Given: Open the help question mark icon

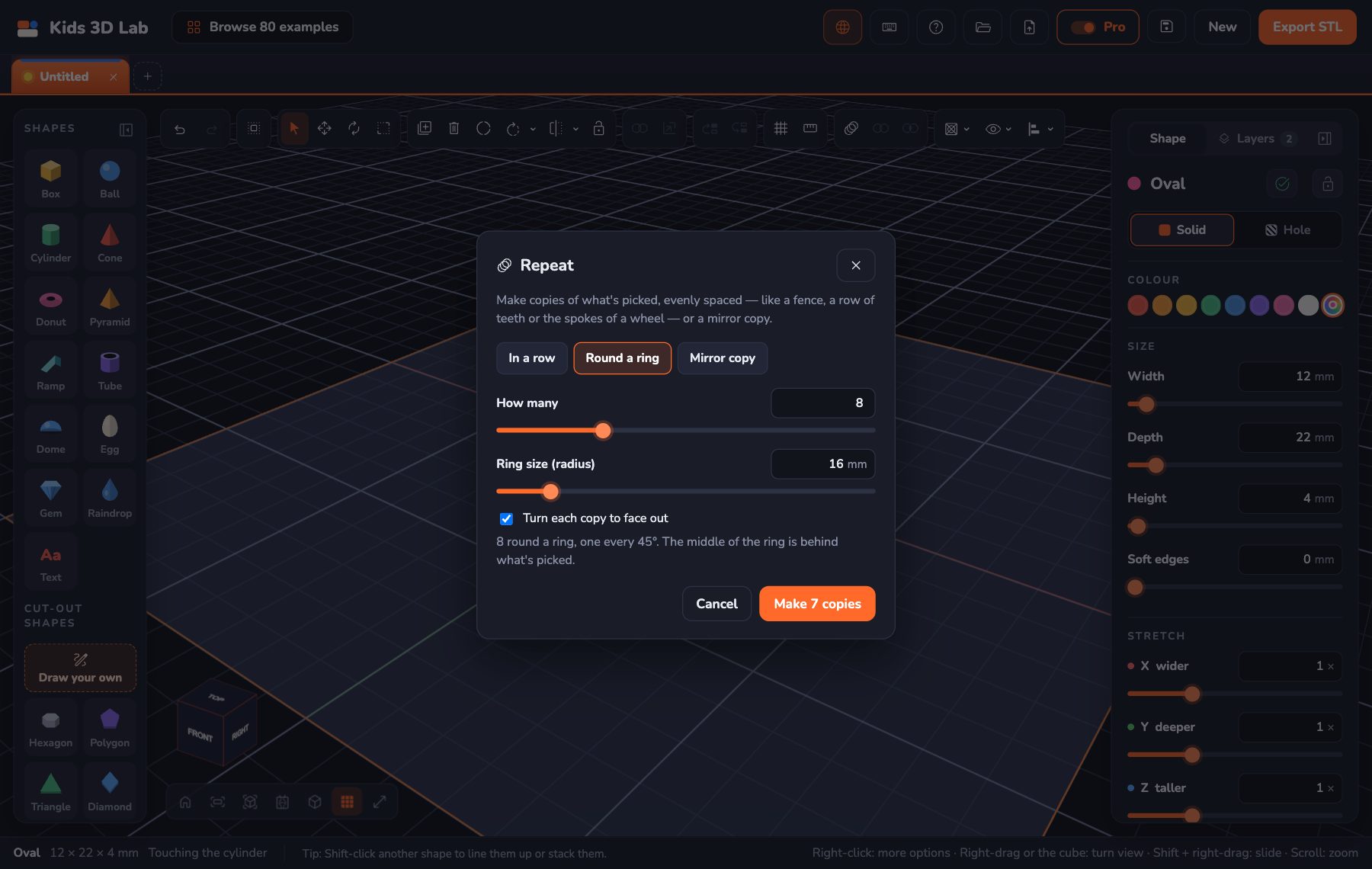Looking at the screenshot, I should 936,27.
